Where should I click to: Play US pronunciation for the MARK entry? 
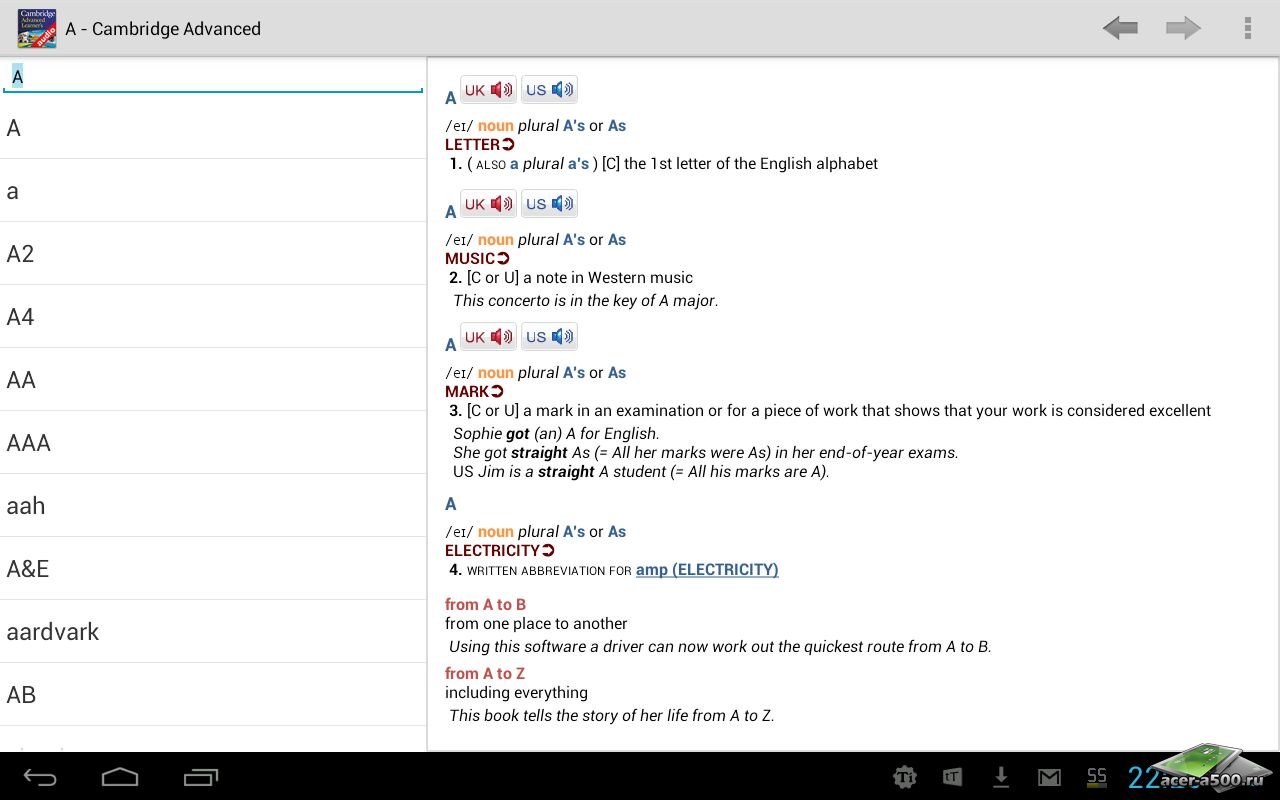[x=549, y=337]
